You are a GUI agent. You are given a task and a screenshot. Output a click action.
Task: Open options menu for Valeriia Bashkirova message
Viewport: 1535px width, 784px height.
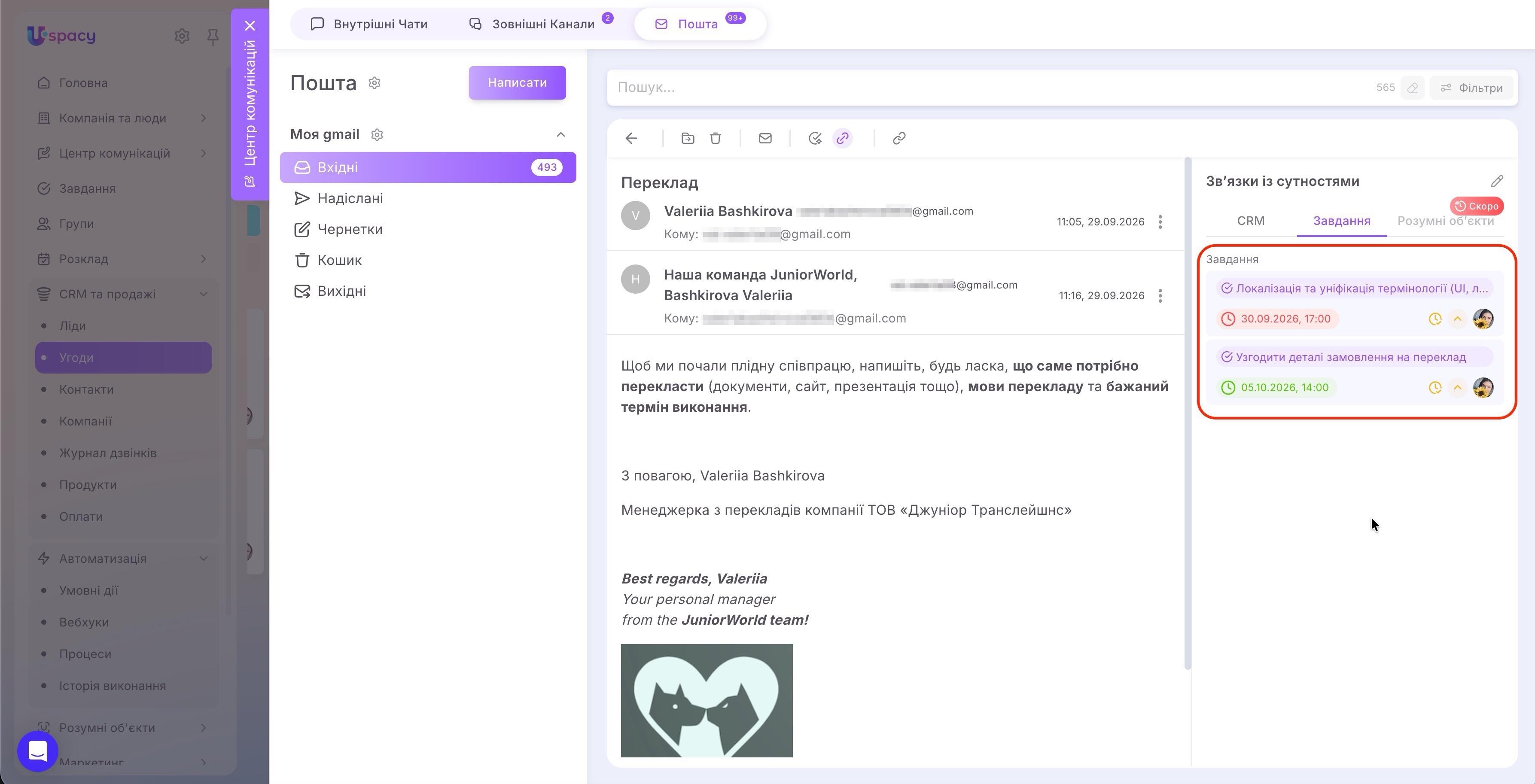tap(1160, 222)
